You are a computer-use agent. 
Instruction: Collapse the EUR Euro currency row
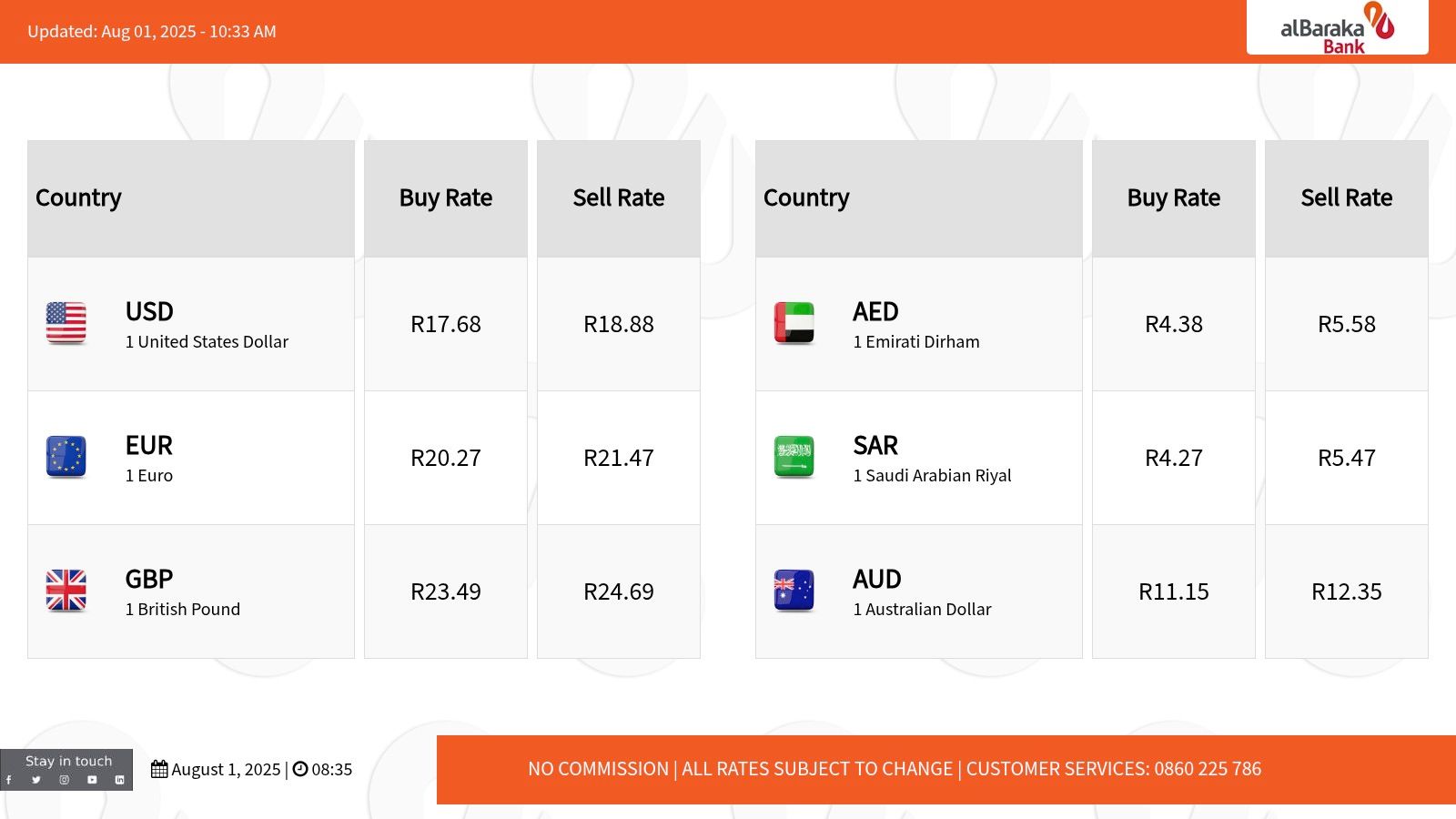click(191, 457)
